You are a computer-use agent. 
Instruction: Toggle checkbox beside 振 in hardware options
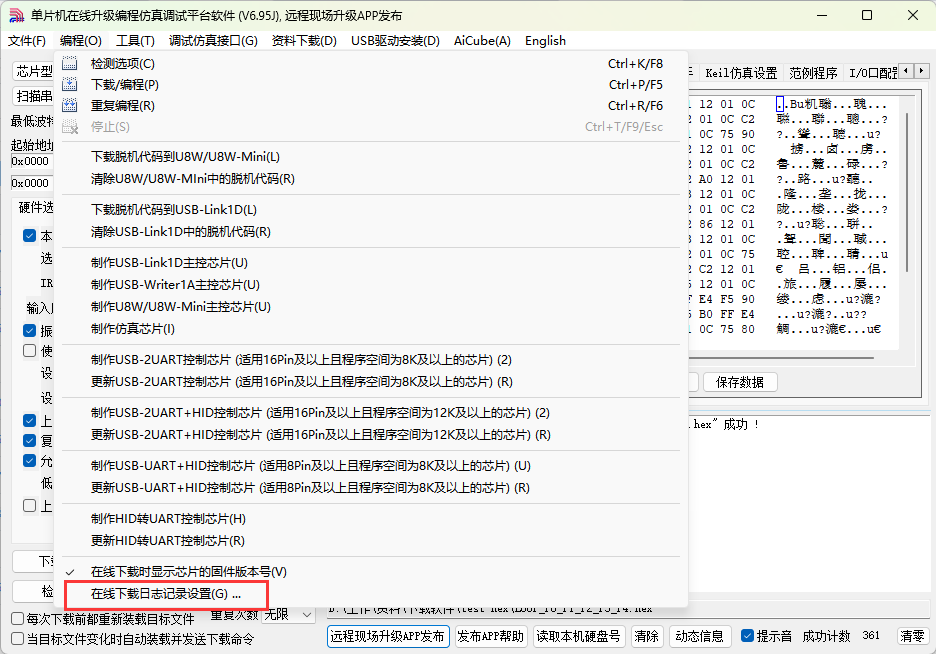pos(30,331)
